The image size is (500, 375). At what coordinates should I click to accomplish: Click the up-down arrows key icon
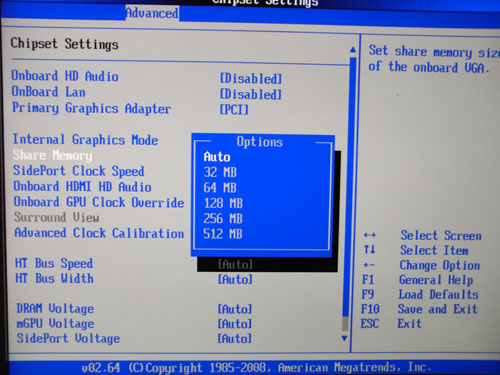(370, 250)
